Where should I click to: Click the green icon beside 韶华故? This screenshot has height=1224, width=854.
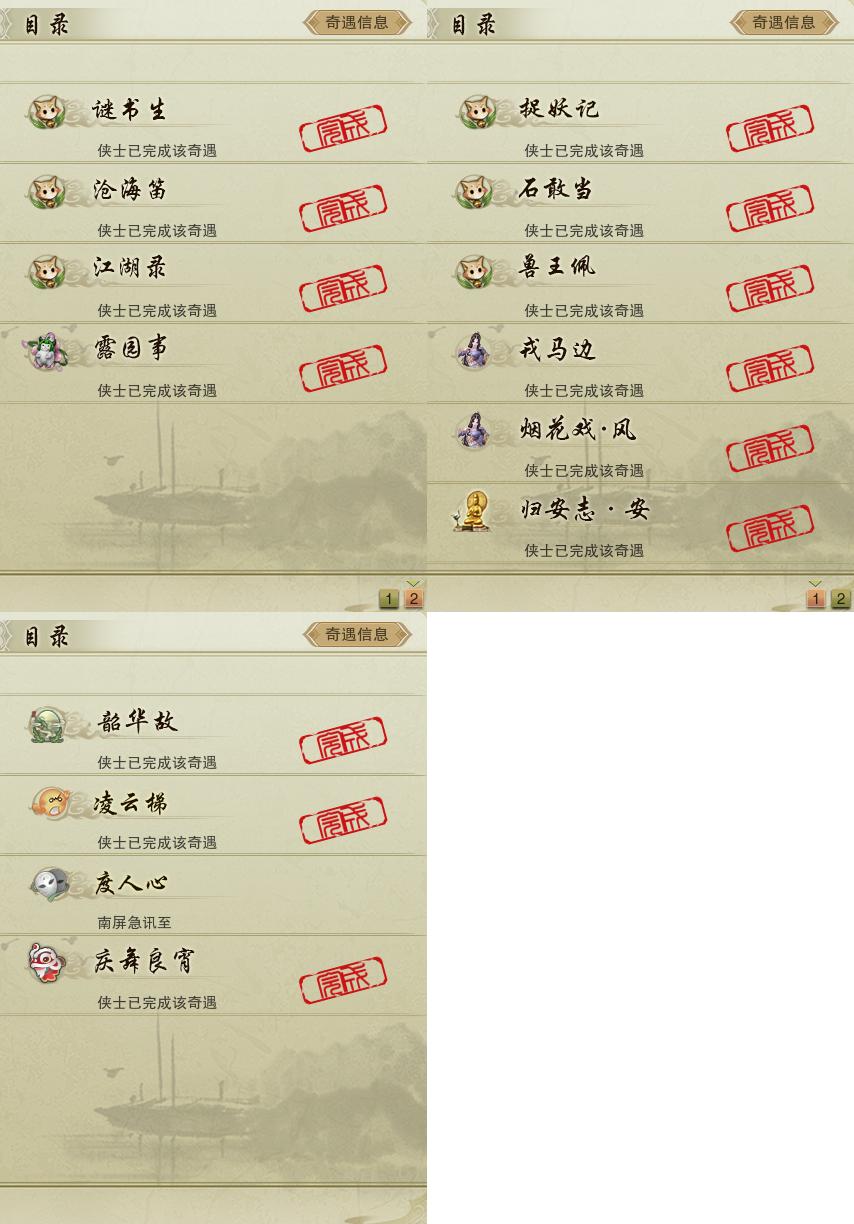pos(46,724)
